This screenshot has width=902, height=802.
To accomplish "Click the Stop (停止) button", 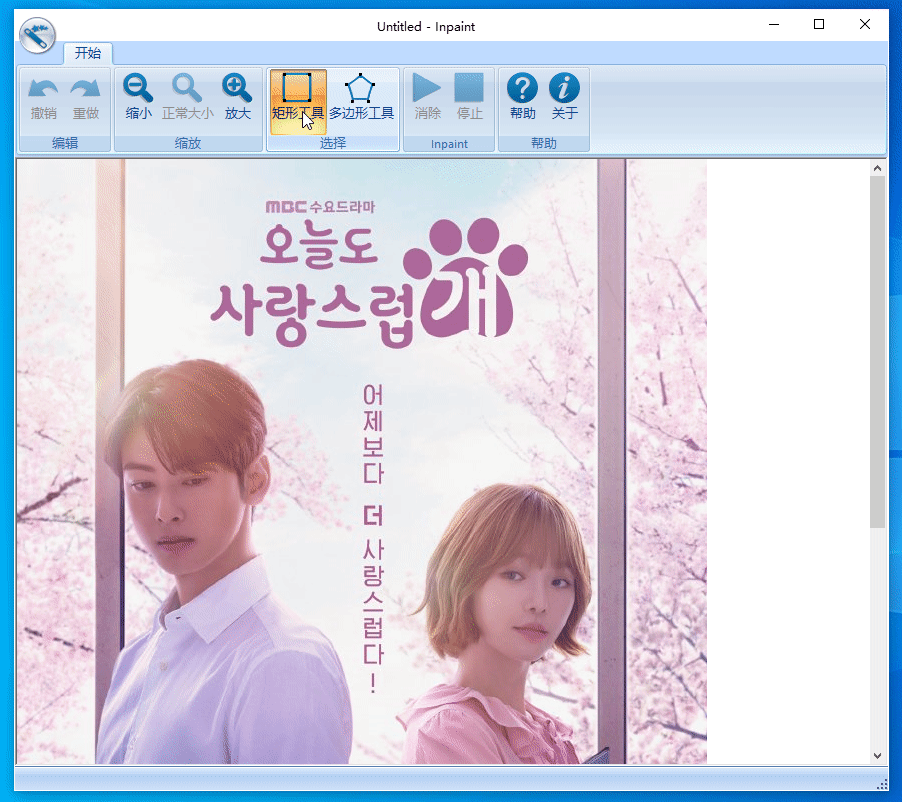I will [x=469, y=98].
